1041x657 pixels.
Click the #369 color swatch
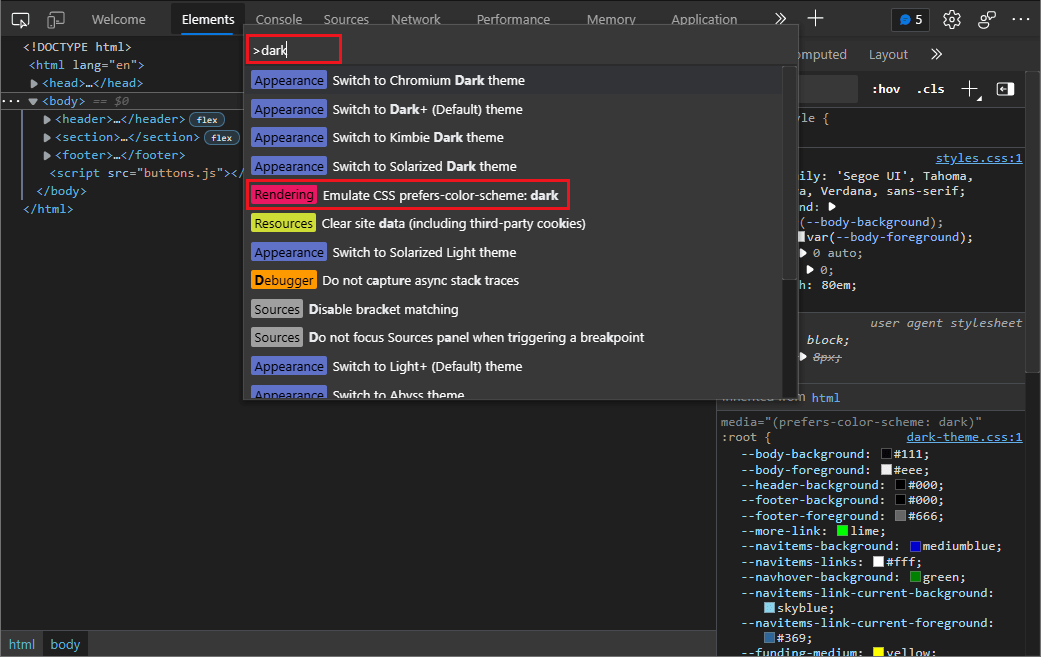pyautogui.click(x=769, y=638)
